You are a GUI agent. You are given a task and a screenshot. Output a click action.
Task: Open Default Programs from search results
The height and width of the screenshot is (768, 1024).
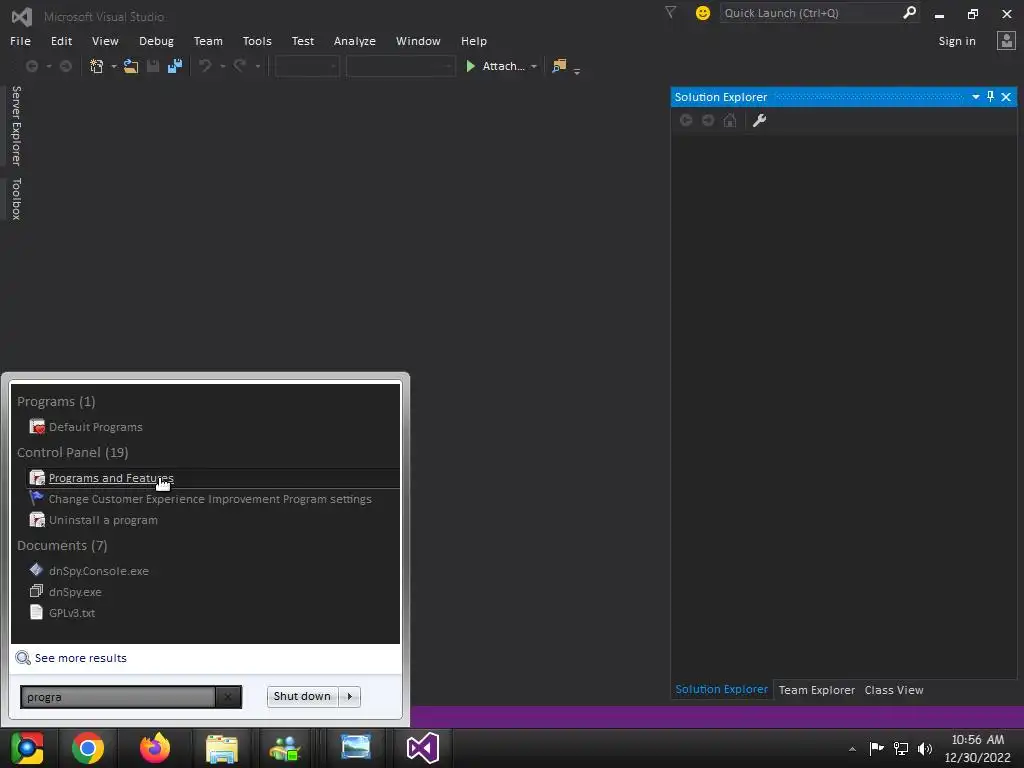[95, 427]
